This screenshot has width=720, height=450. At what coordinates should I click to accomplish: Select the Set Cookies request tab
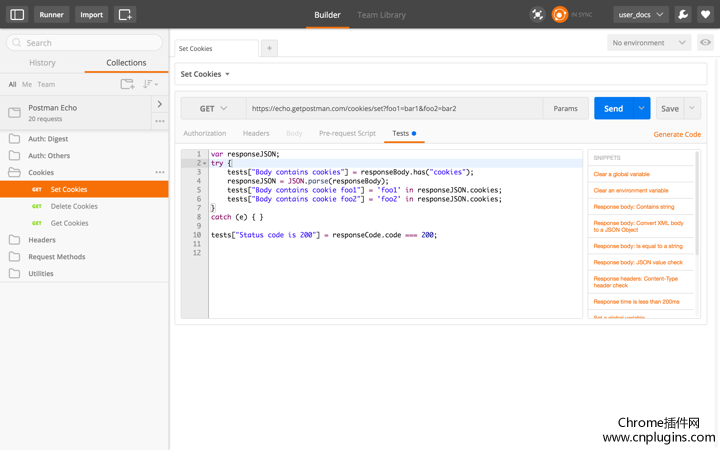(216, 48)
